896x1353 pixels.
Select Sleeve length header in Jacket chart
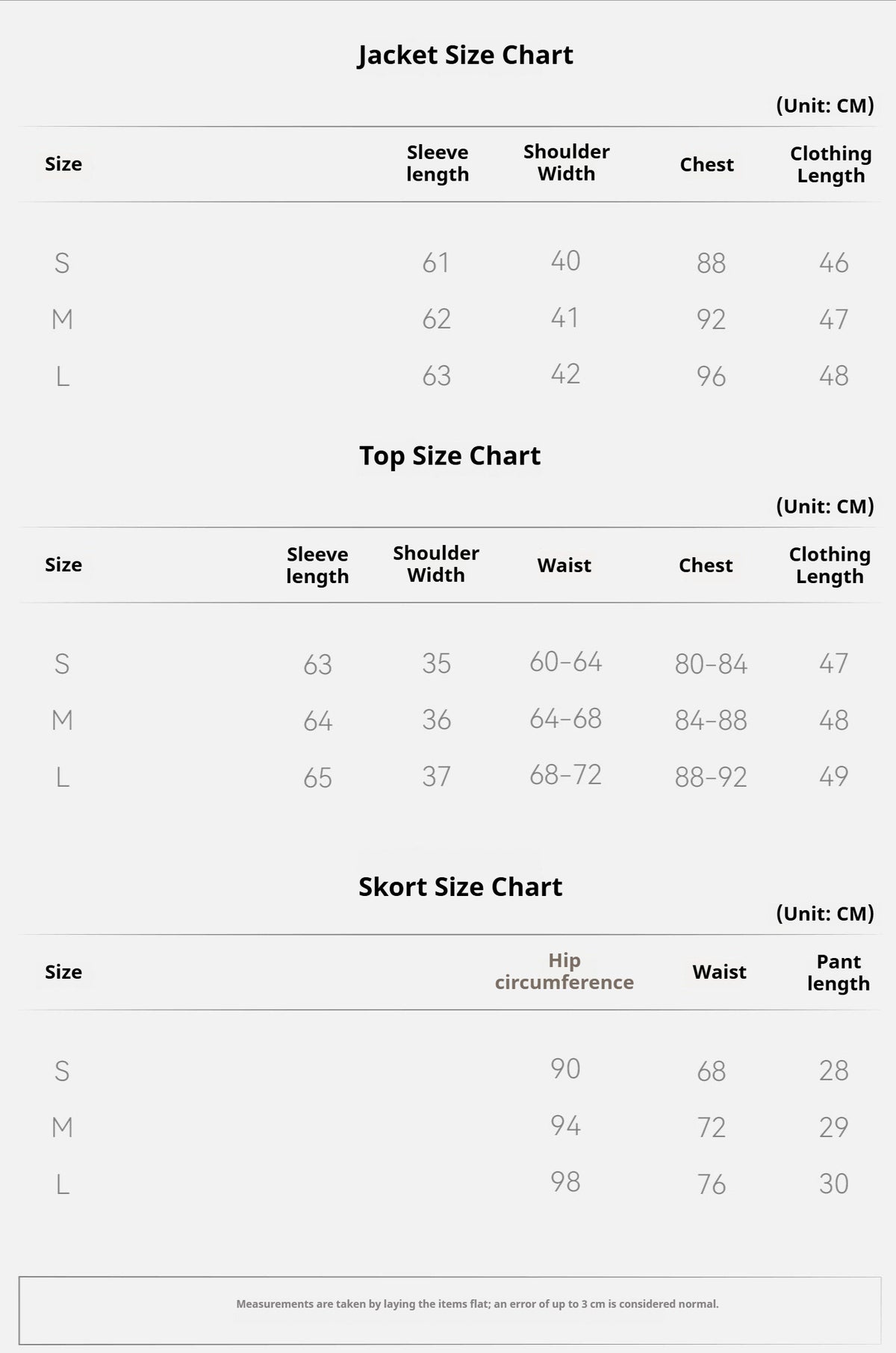[x=438, y=164]
